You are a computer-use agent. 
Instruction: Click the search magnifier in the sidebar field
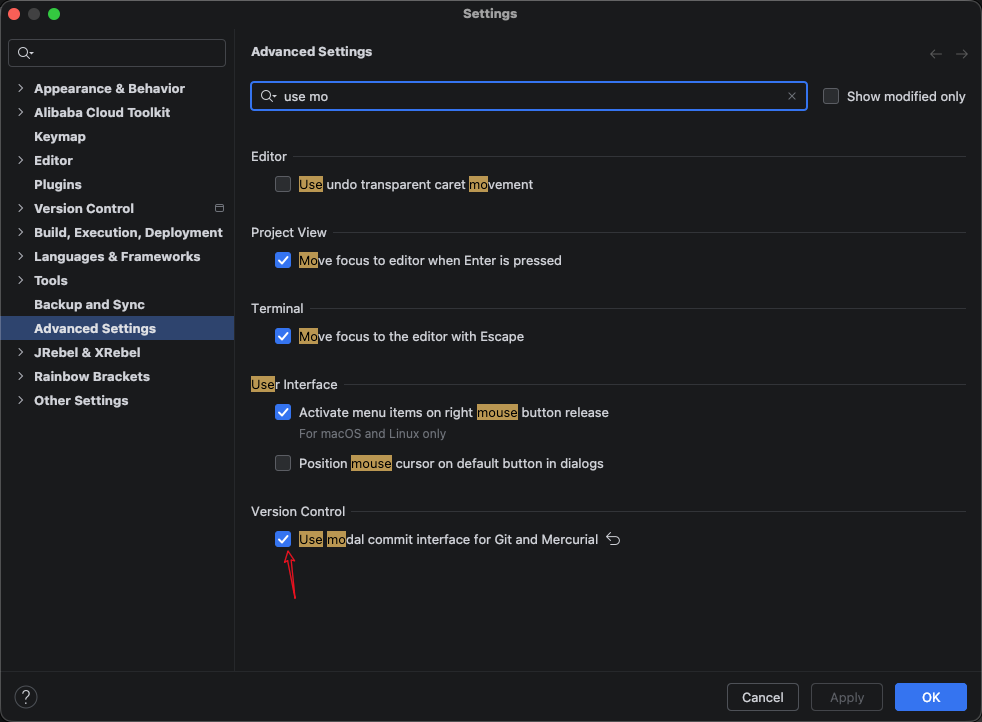[x=25, y=53]
